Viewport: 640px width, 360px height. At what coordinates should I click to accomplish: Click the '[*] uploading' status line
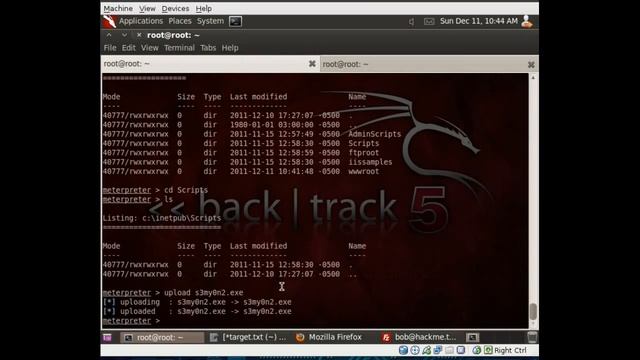pyautogui.click(x=197, y=302)
